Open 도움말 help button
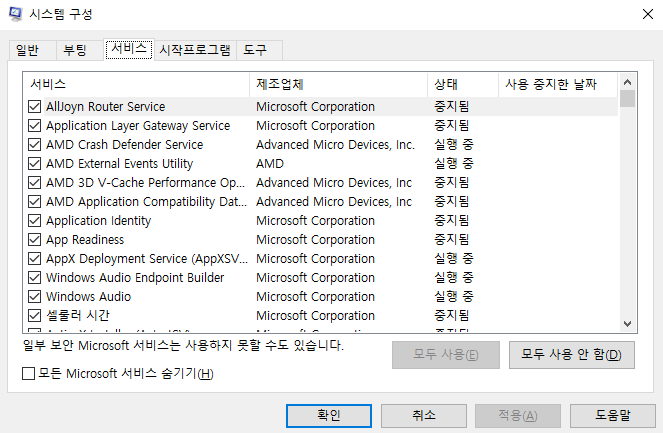 613,416
